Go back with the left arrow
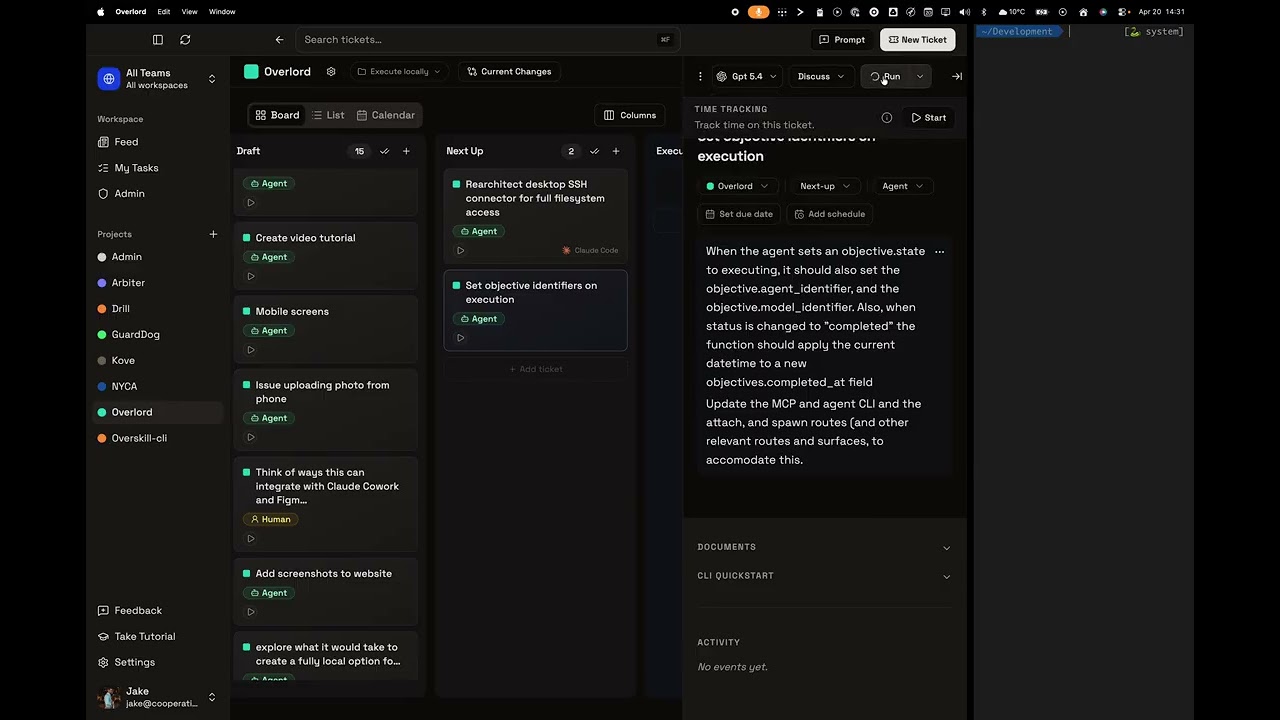 279,40
